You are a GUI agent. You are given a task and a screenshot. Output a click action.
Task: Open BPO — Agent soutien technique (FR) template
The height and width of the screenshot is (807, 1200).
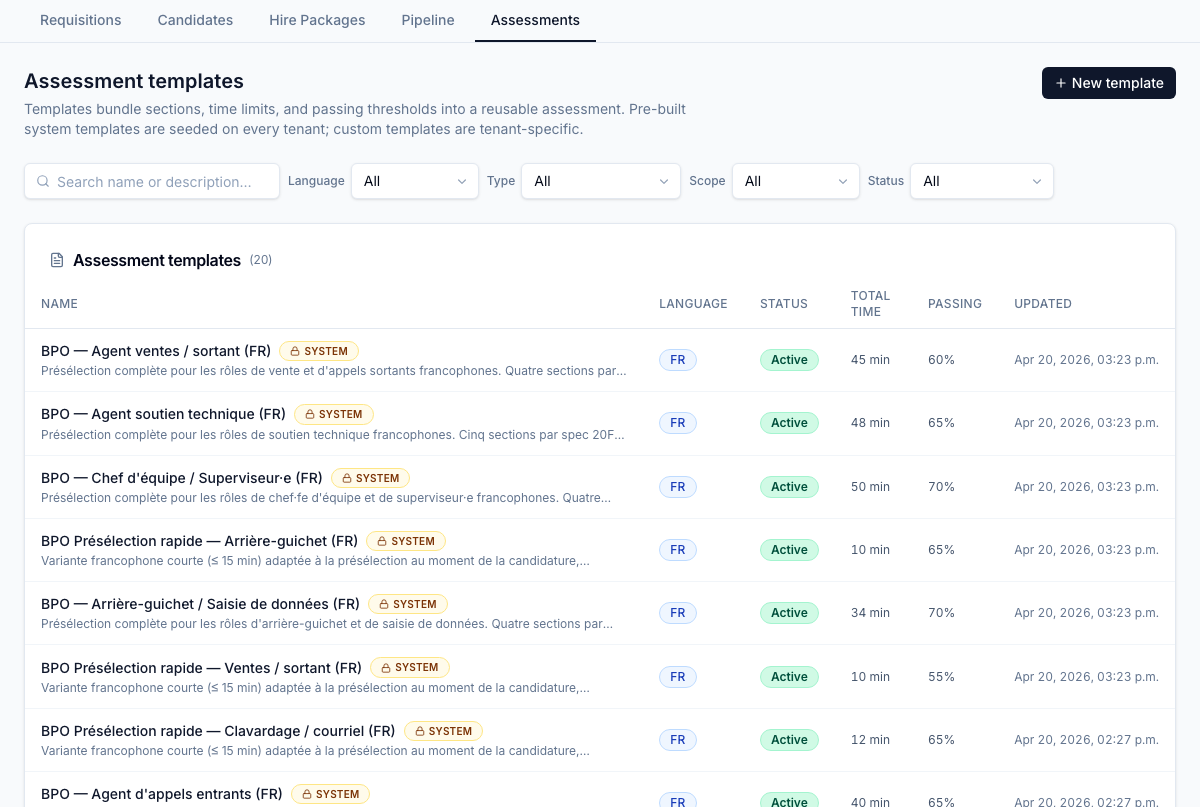163,414
